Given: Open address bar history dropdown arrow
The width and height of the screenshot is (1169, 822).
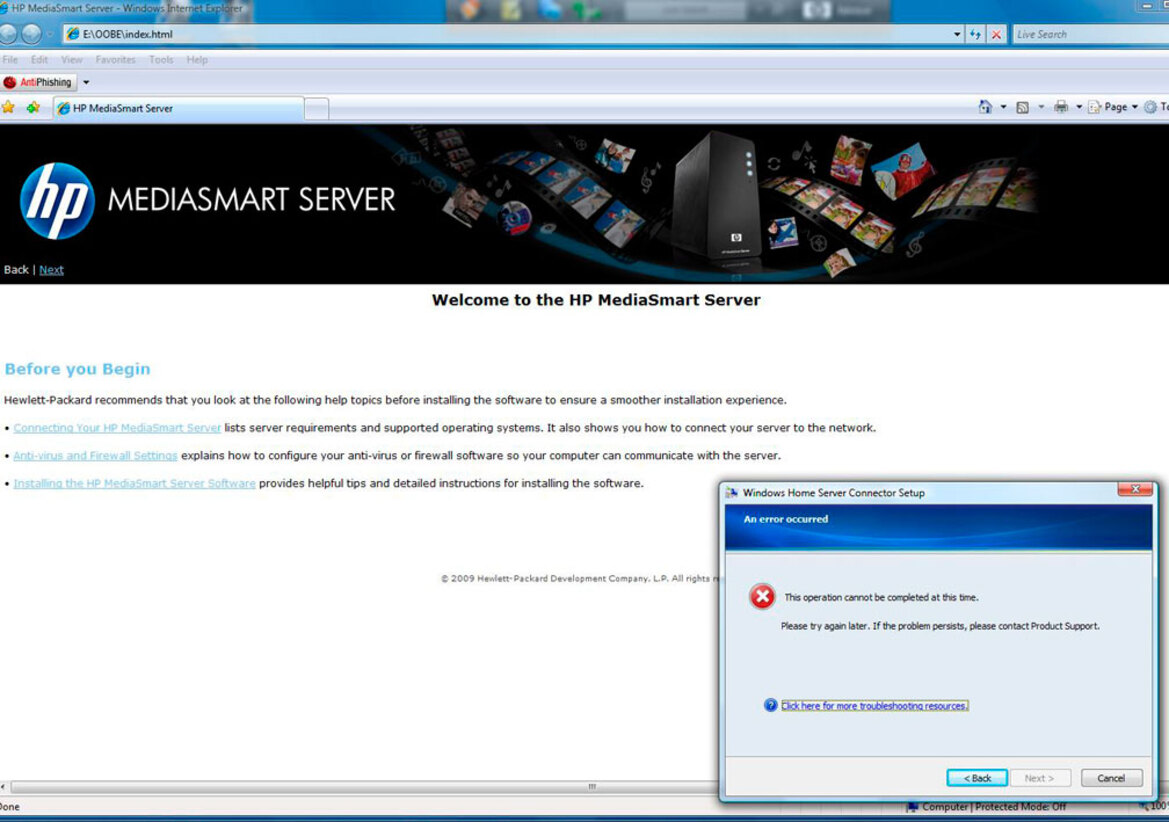Looking at the screenshot, I should [957, 34].
